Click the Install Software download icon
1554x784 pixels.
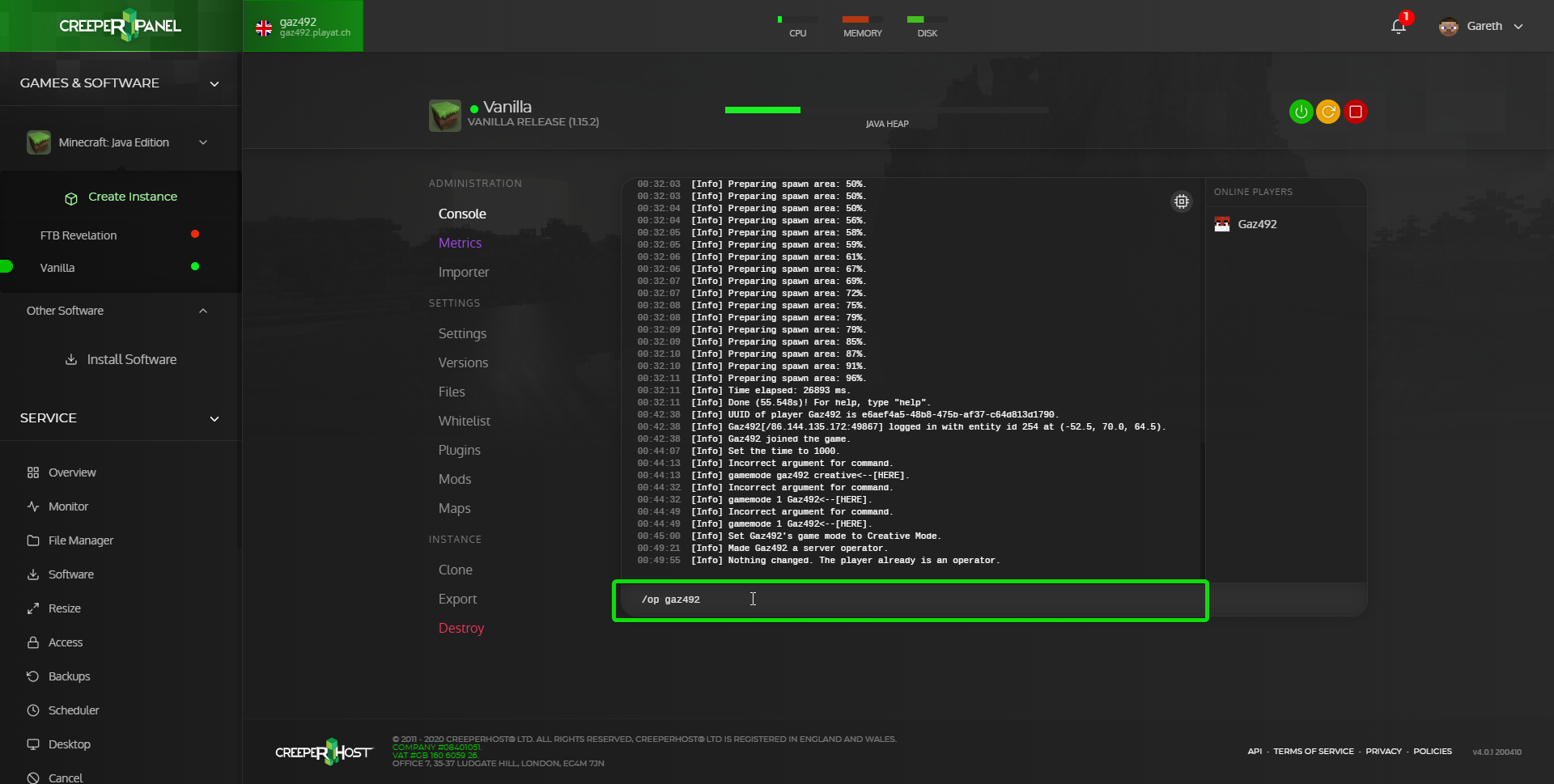tap(71, 359)
